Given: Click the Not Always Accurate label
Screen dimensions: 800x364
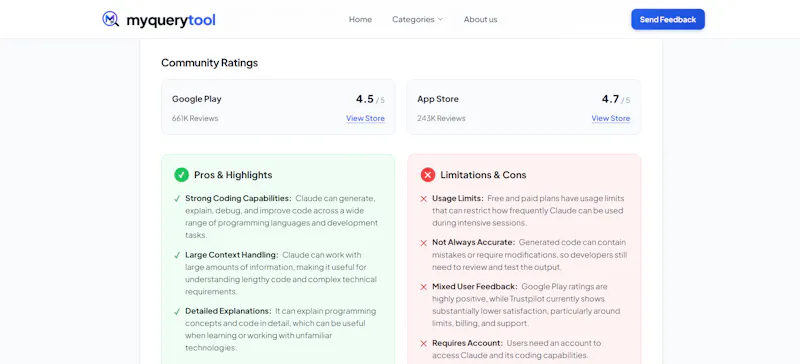Looking at the screenshot, I should [473, 242].
